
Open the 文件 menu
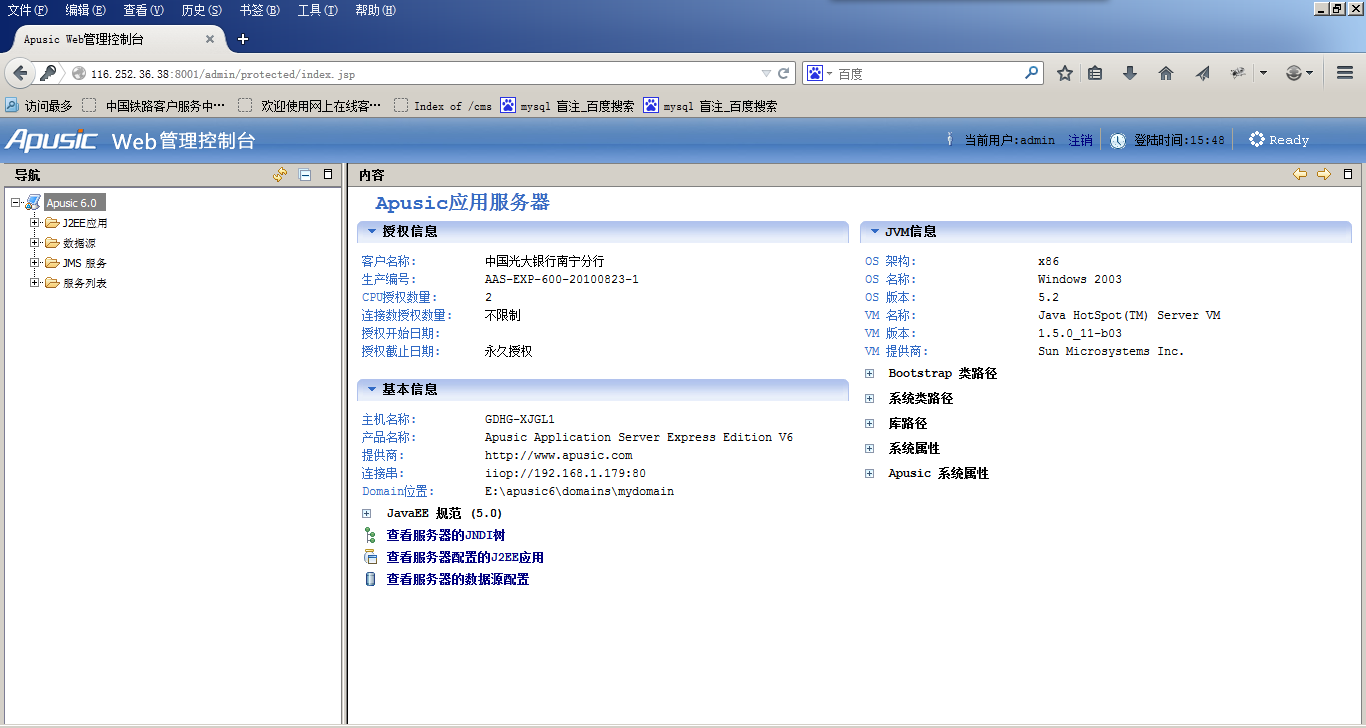(x=27, y=10)
